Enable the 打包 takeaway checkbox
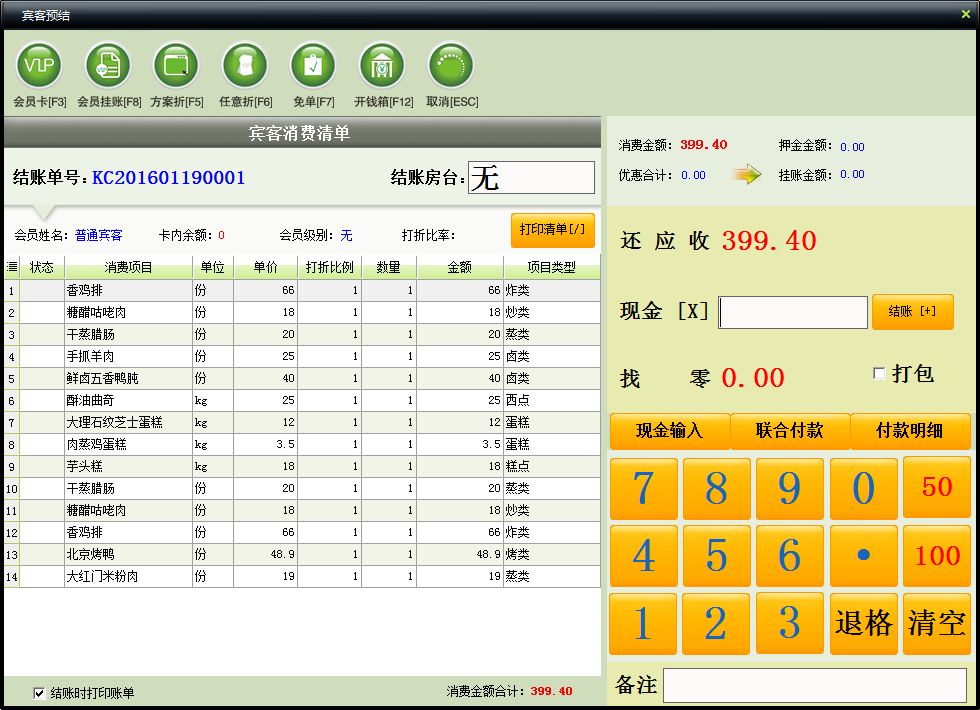The width and height of the screenshot is (980, 710). click(x=879, y=374)
